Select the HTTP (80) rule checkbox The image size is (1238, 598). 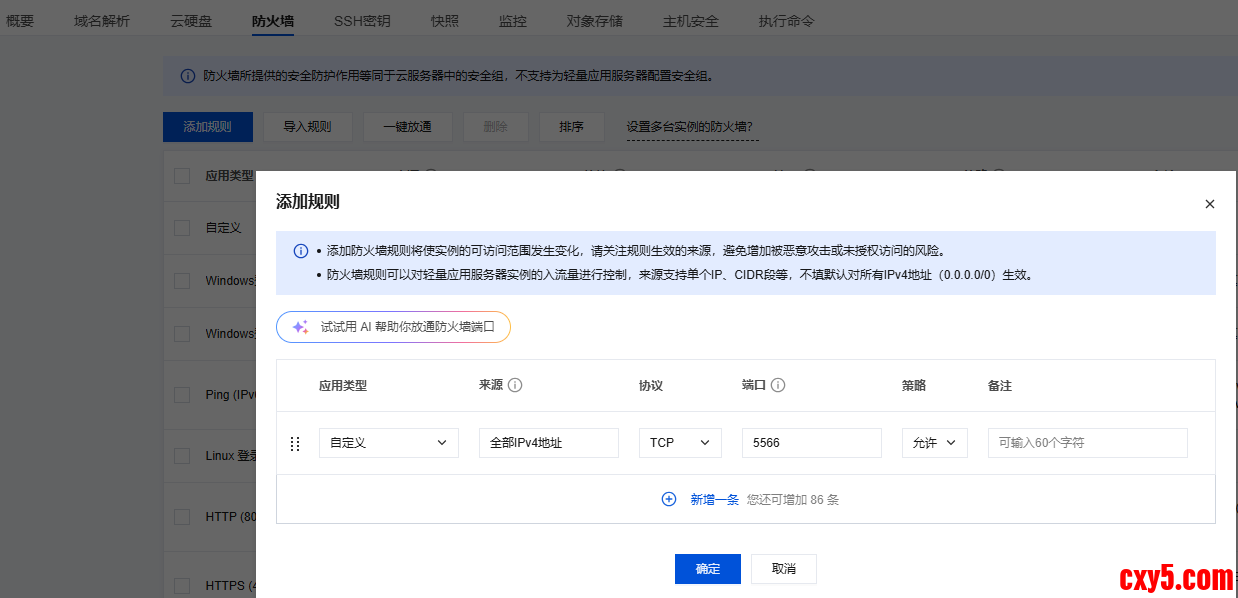pyautogui.click(x=182, y=517)
